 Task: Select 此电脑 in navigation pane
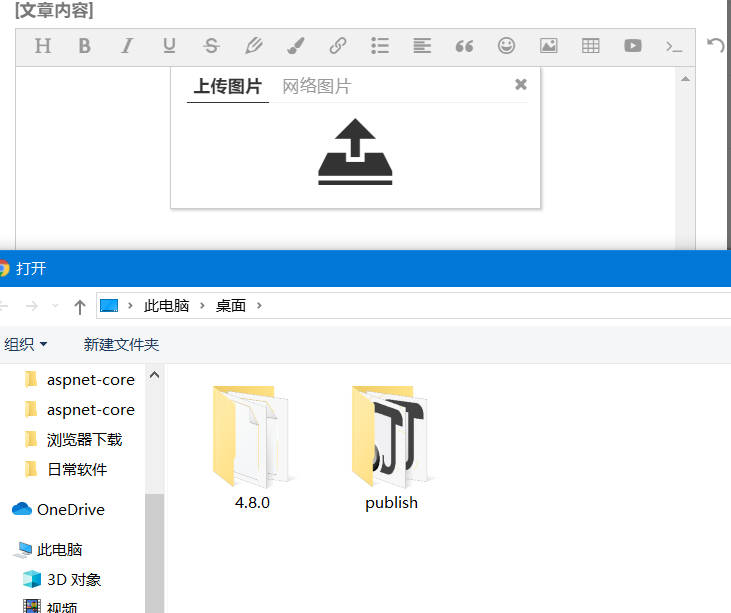pyautogui.click(x=48, y=550)
